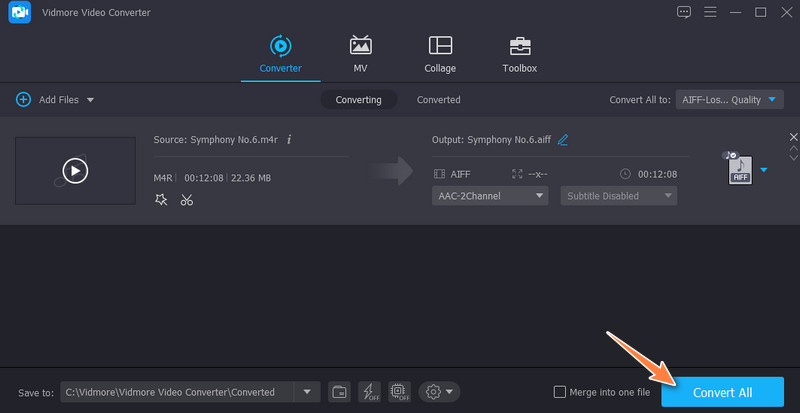This screenshot has height=413, width=800.
Task: Open the Toolbox tab
Action: [x=519, y=55]
